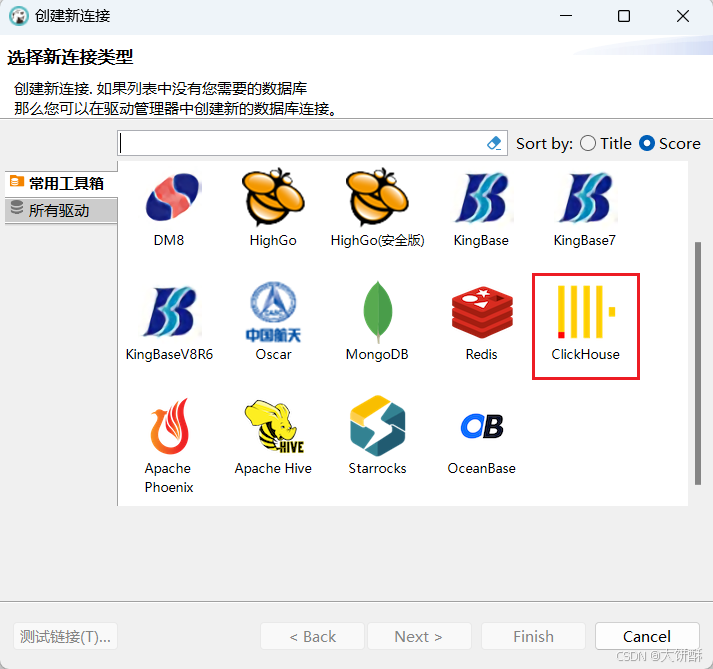This screenshot has height=669, width=713.
Task: Go back with the < Back button
Action: 312,636
